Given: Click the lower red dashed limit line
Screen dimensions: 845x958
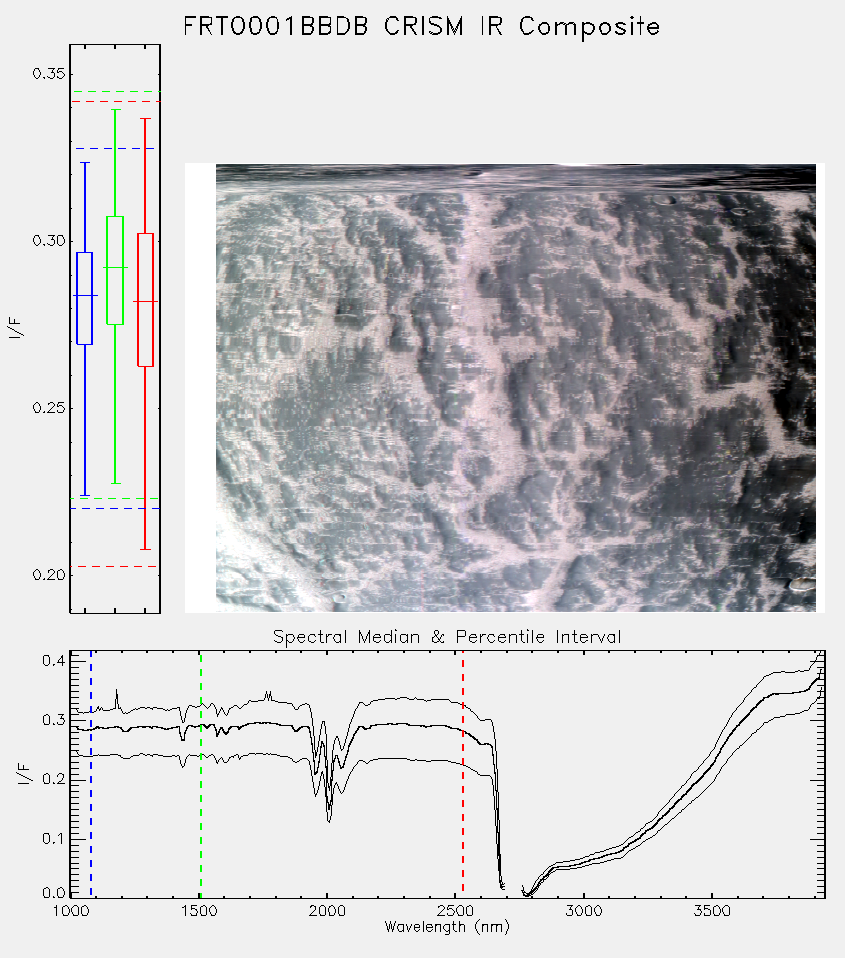Looking at the screenshot, I should tap(115, 566).
